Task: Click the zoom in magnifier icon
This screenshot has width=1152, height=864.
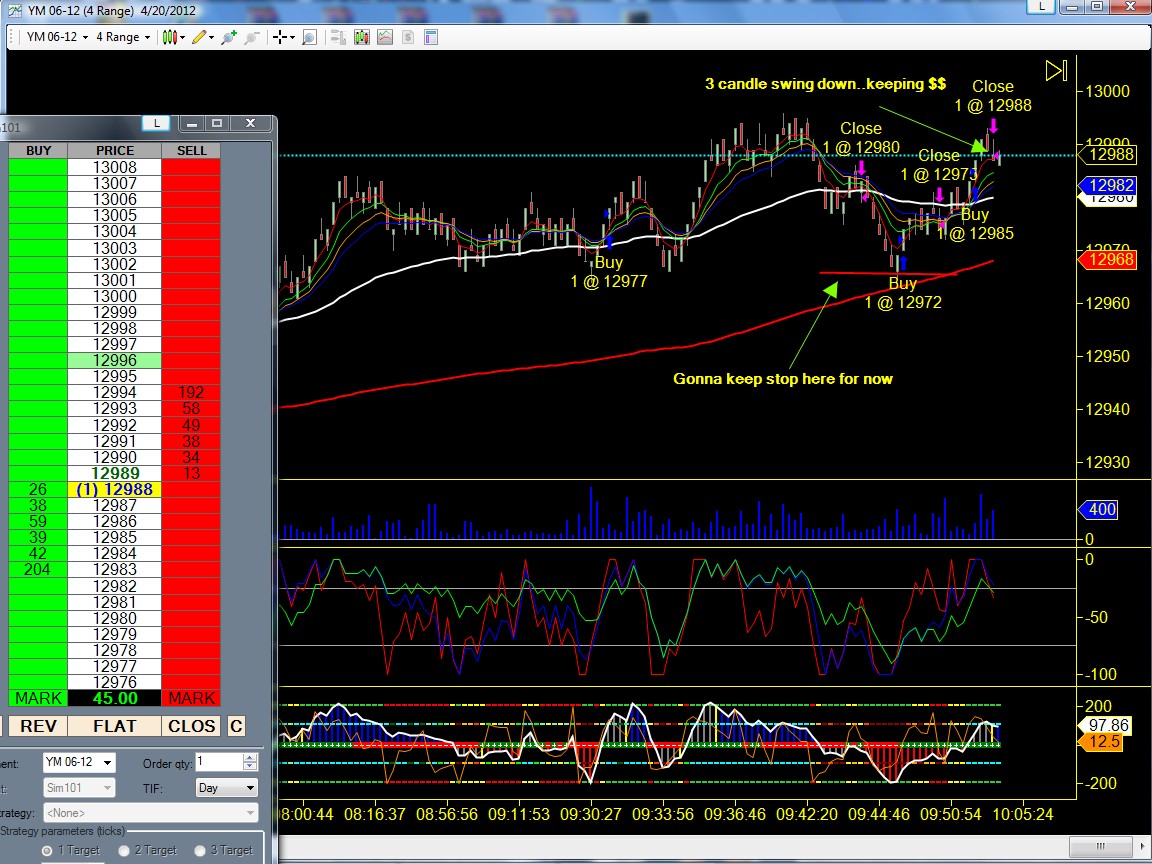Action: click(228, 37)
